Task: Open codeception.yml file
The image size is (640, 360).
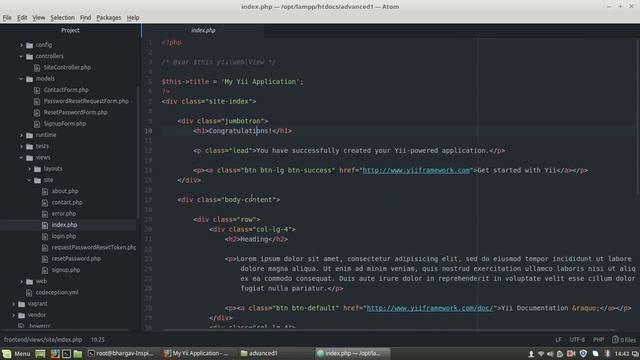Action: (57, 292)
